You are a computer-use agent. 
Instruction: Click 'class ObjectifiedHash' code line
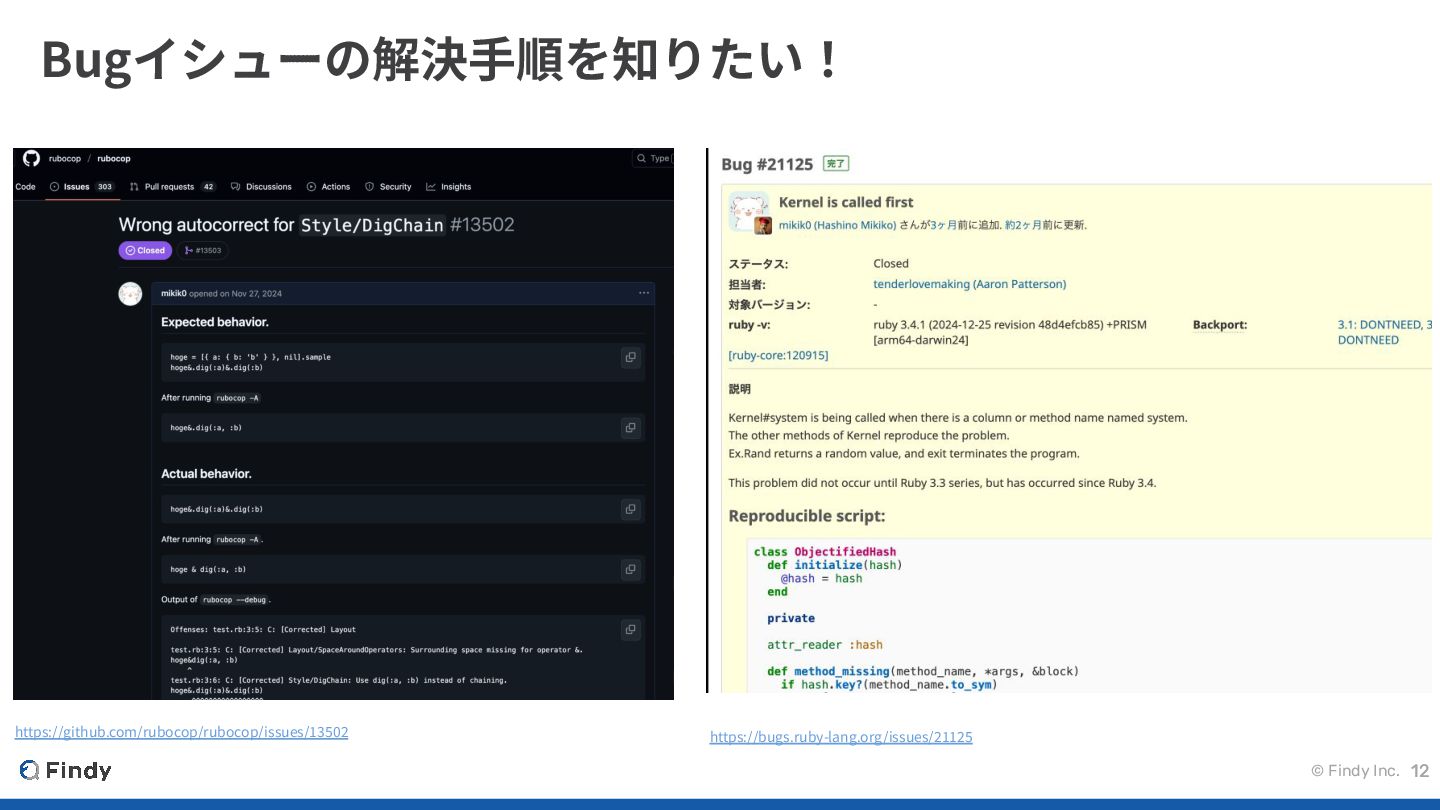[x=825, y=552]
